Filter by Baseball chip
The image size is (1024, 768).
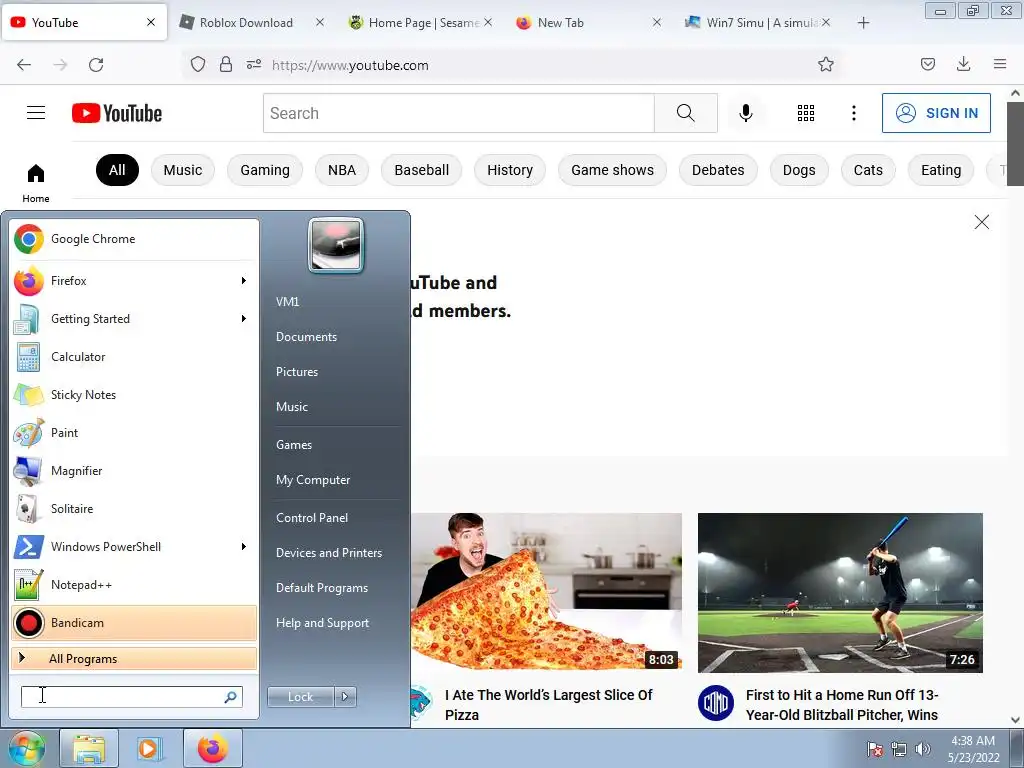(x=422, y=170)
